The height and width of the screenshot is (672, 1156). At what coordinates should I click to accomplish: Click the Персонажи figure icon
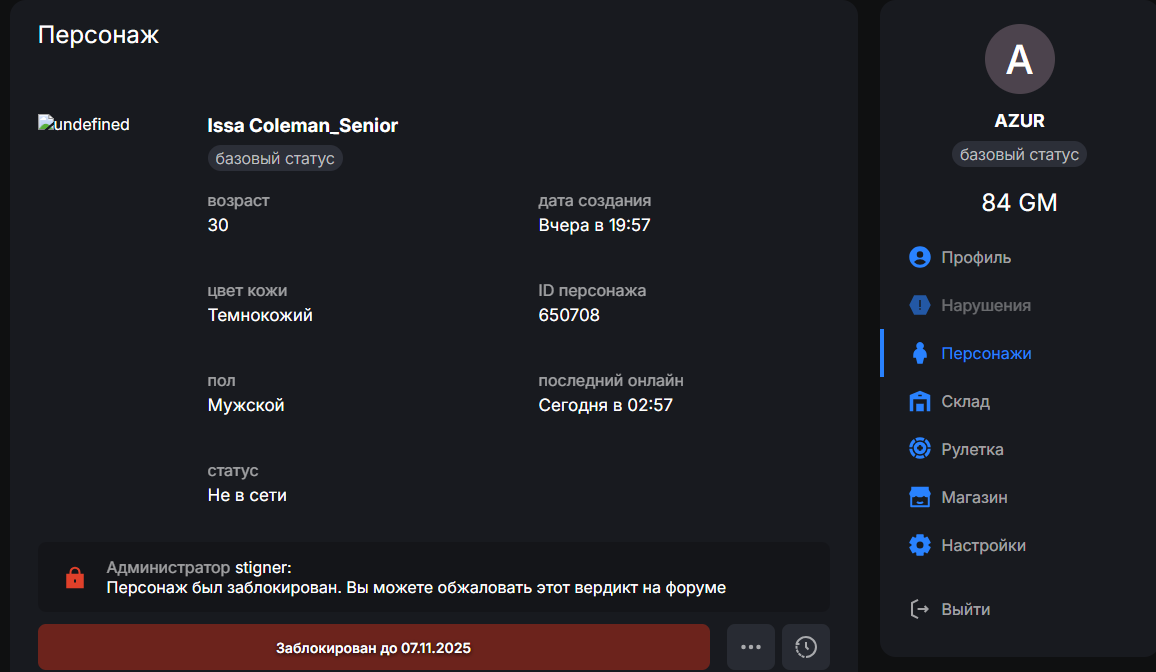point(920,353)
